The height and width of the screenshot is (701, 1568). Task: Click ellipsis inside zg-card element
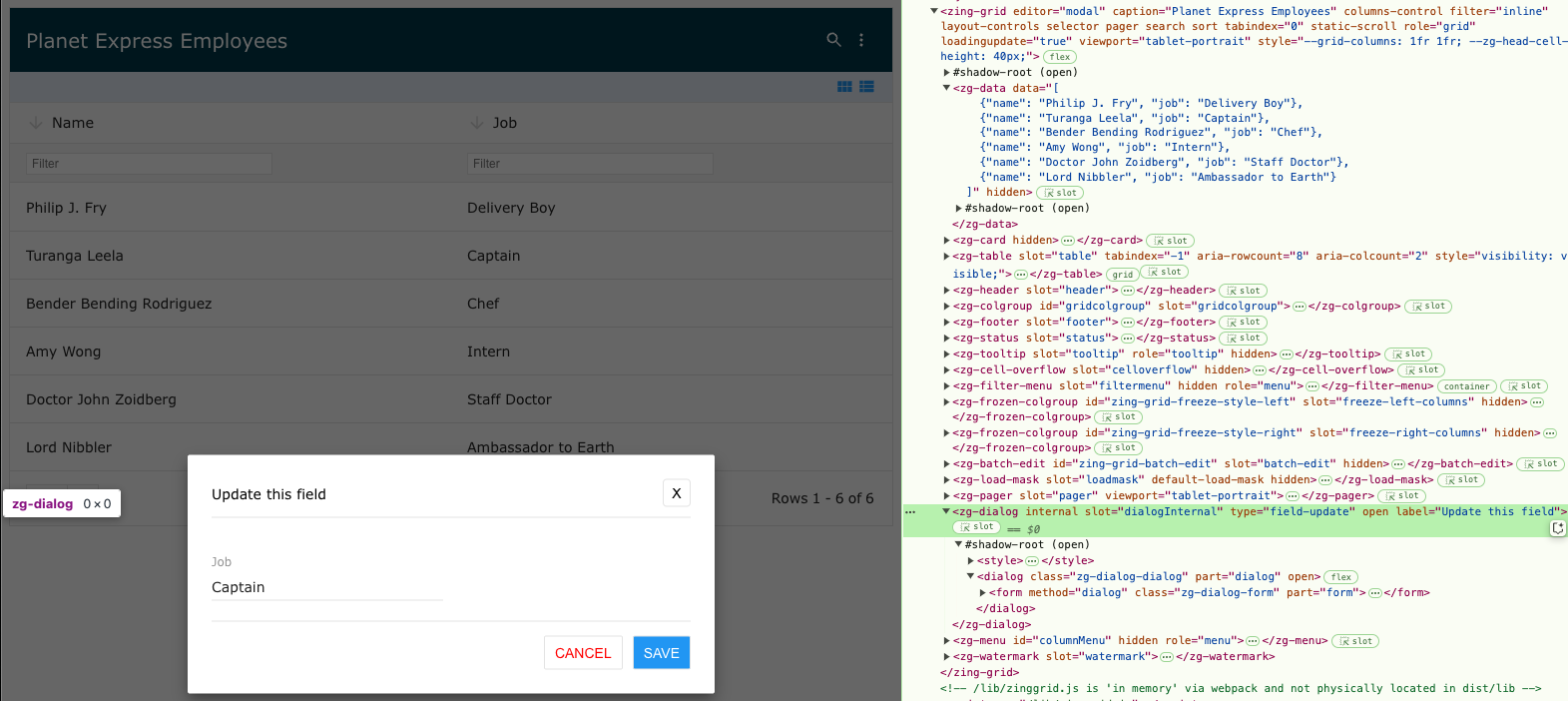[1068, 241]
